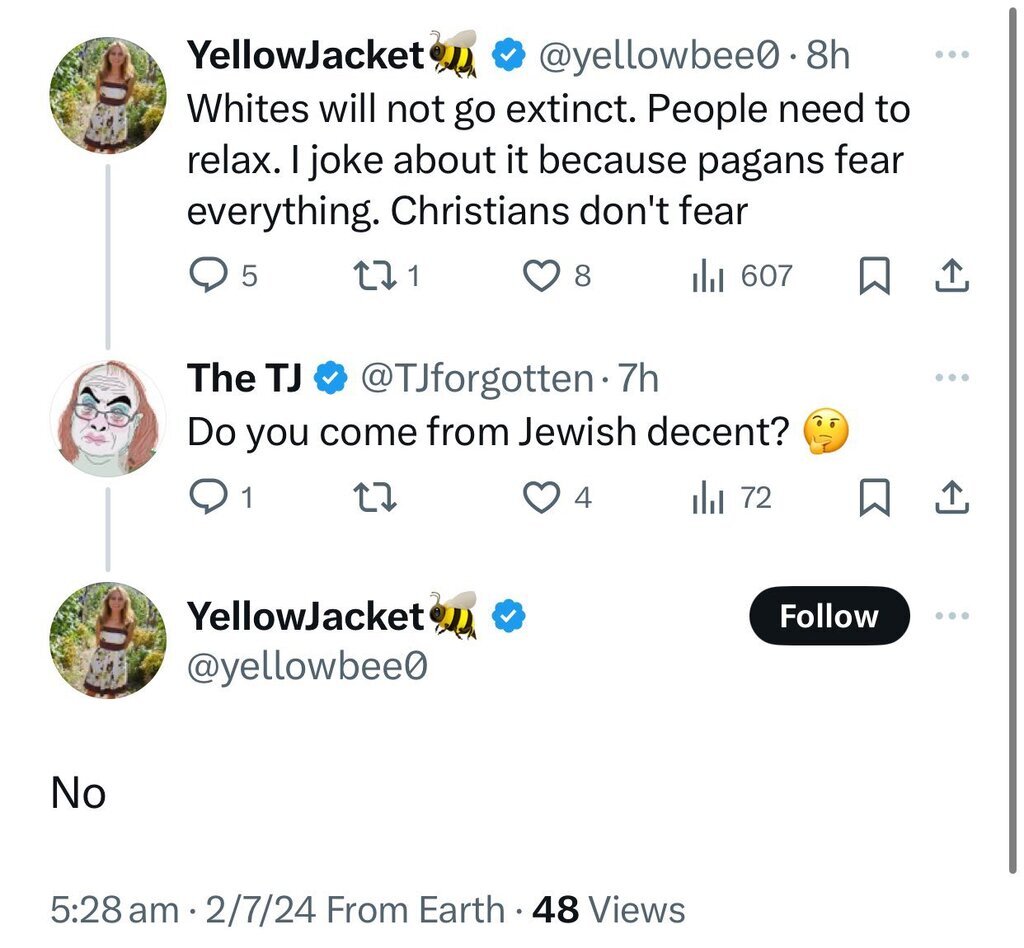Follow the YellowJacket account
Image resolution: width=1024 pixels, height=948 pixels.
(829, 616)
